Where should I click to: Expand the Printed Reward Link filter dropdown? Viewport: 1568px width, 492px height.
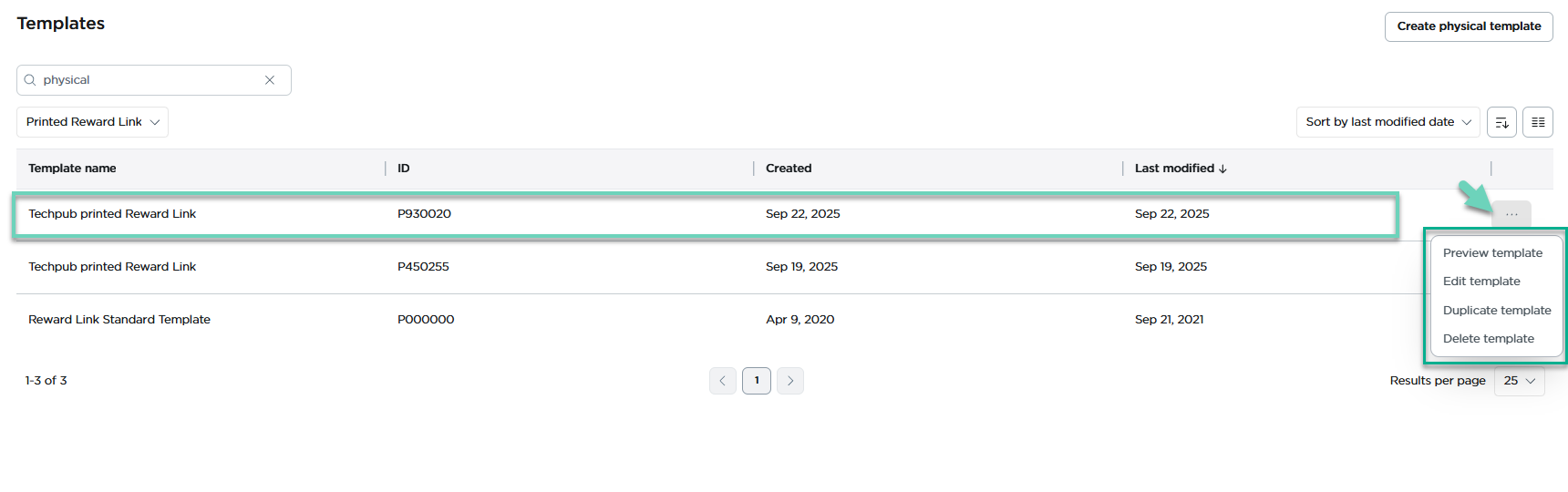click(92, 122)
